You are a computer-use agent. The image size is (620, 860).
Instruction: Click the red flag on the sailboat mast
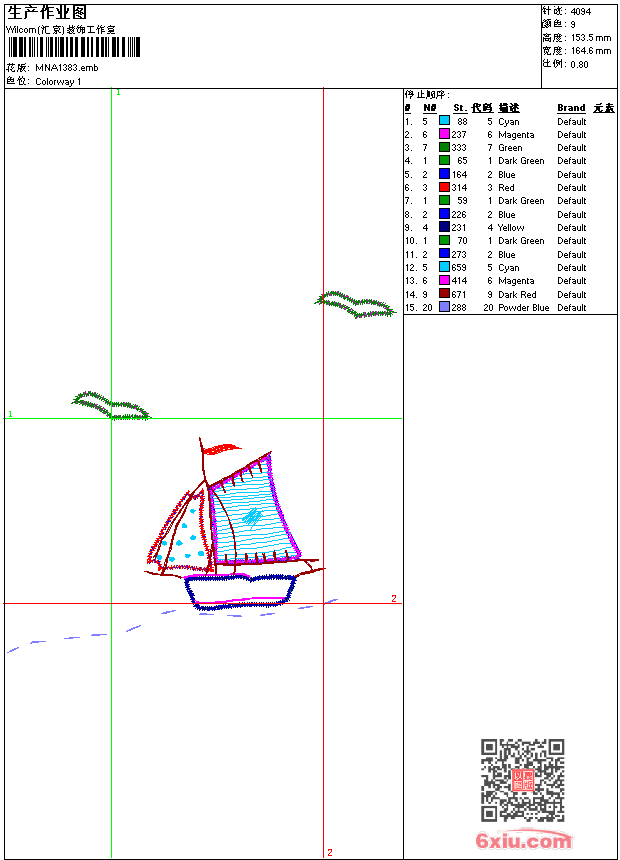pos(221,449)
